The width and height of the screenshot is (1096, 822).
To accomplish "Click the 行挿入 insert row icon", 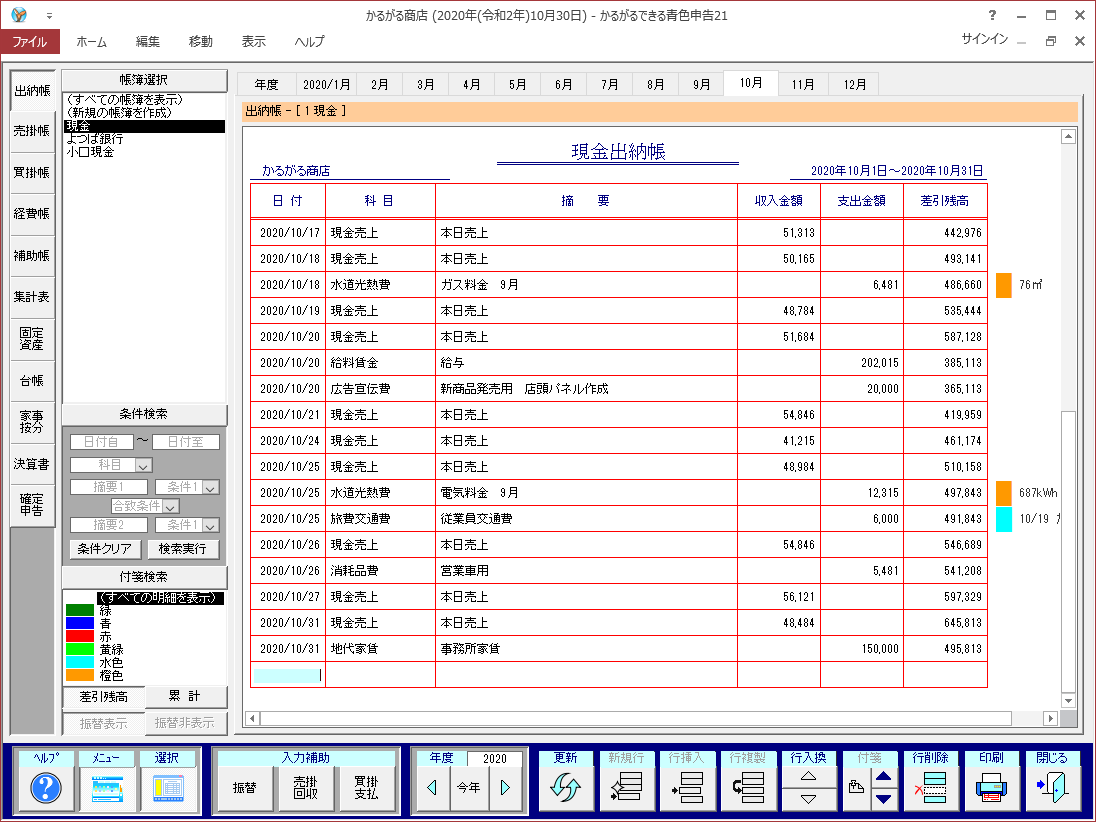I will point(687,788).
